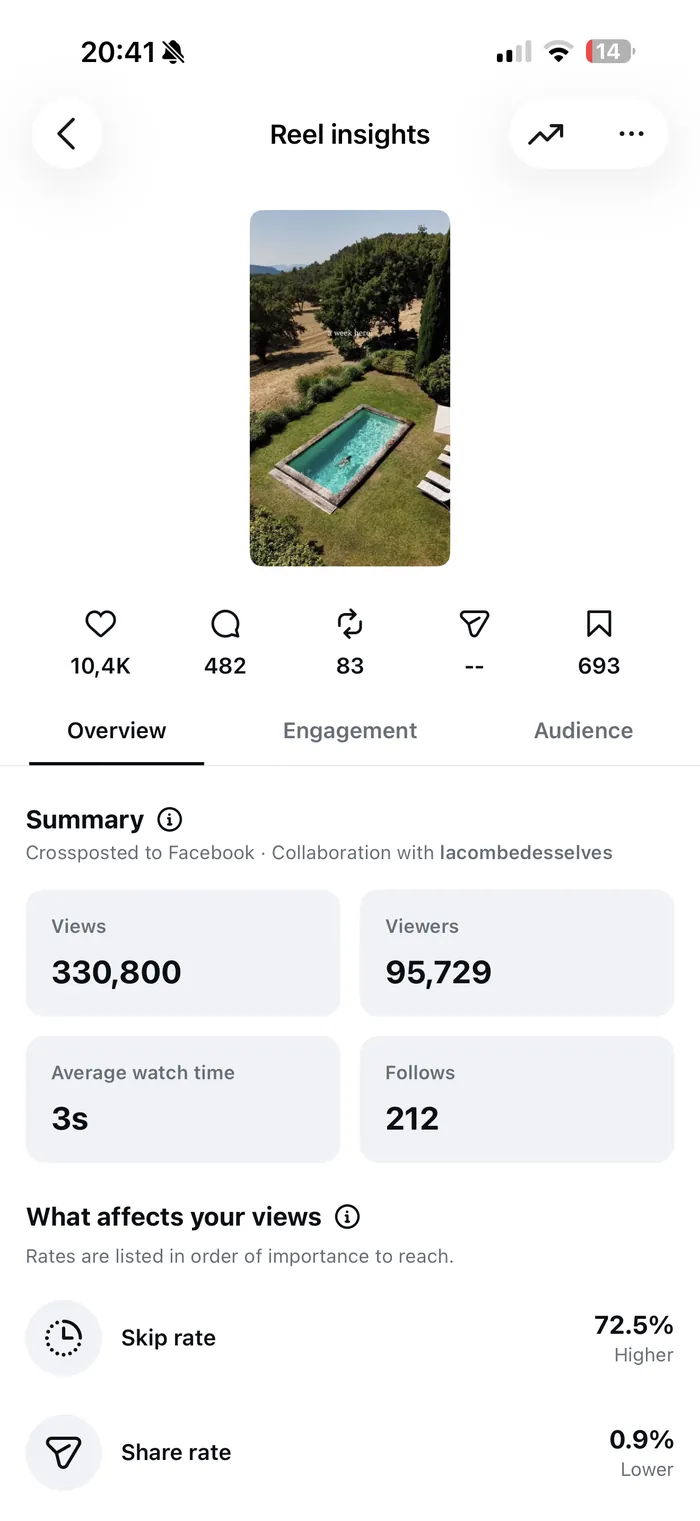Tap the bookmark saves icon

pos(599,624)
